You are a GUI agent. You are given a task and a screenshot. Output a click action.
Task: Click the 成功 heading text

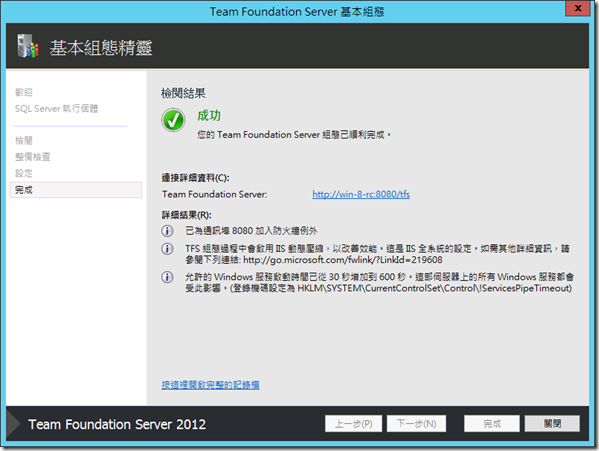point(209,116)
